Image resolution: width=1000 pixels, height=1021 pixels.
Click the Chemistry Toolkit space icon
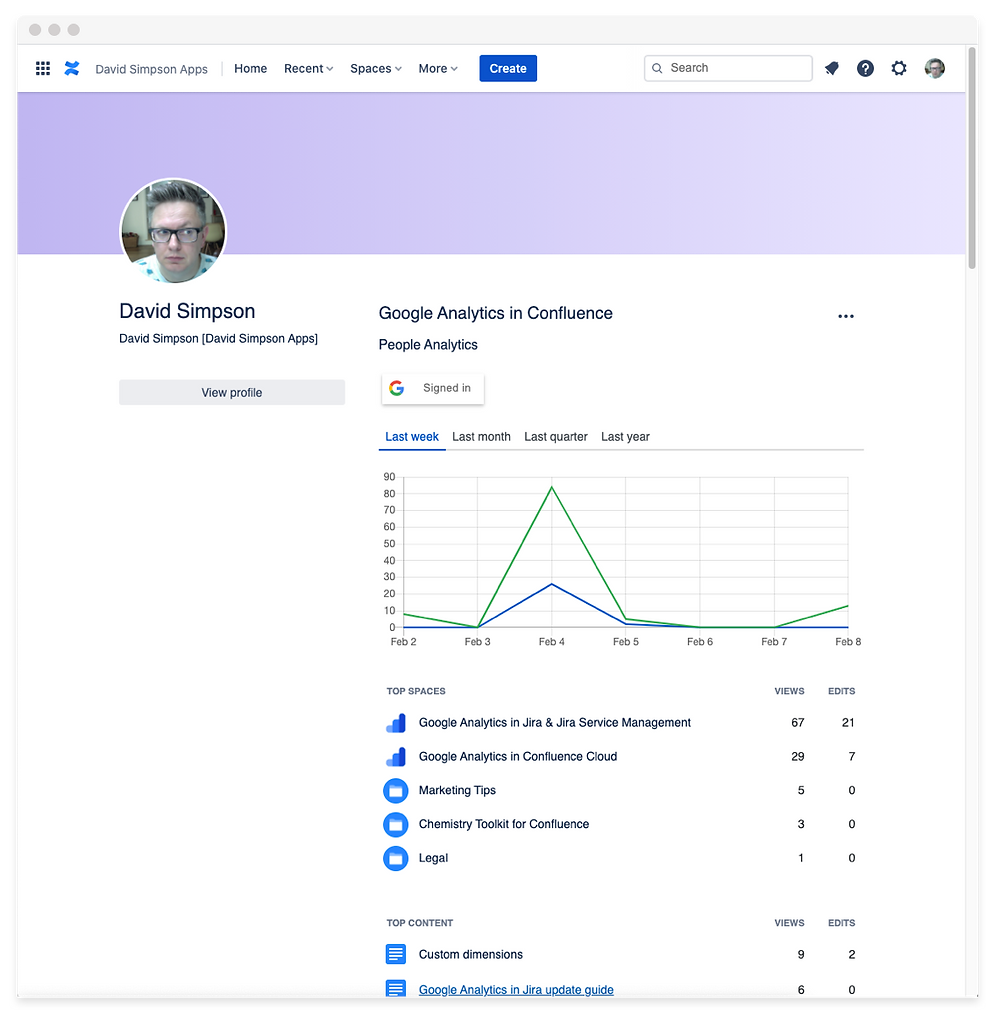pyautogui.click(x=396, y=824)
